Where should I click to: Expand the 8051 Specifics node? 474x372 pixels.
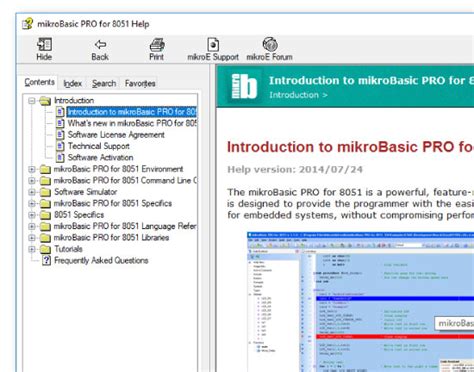click(x=32, y=215)
